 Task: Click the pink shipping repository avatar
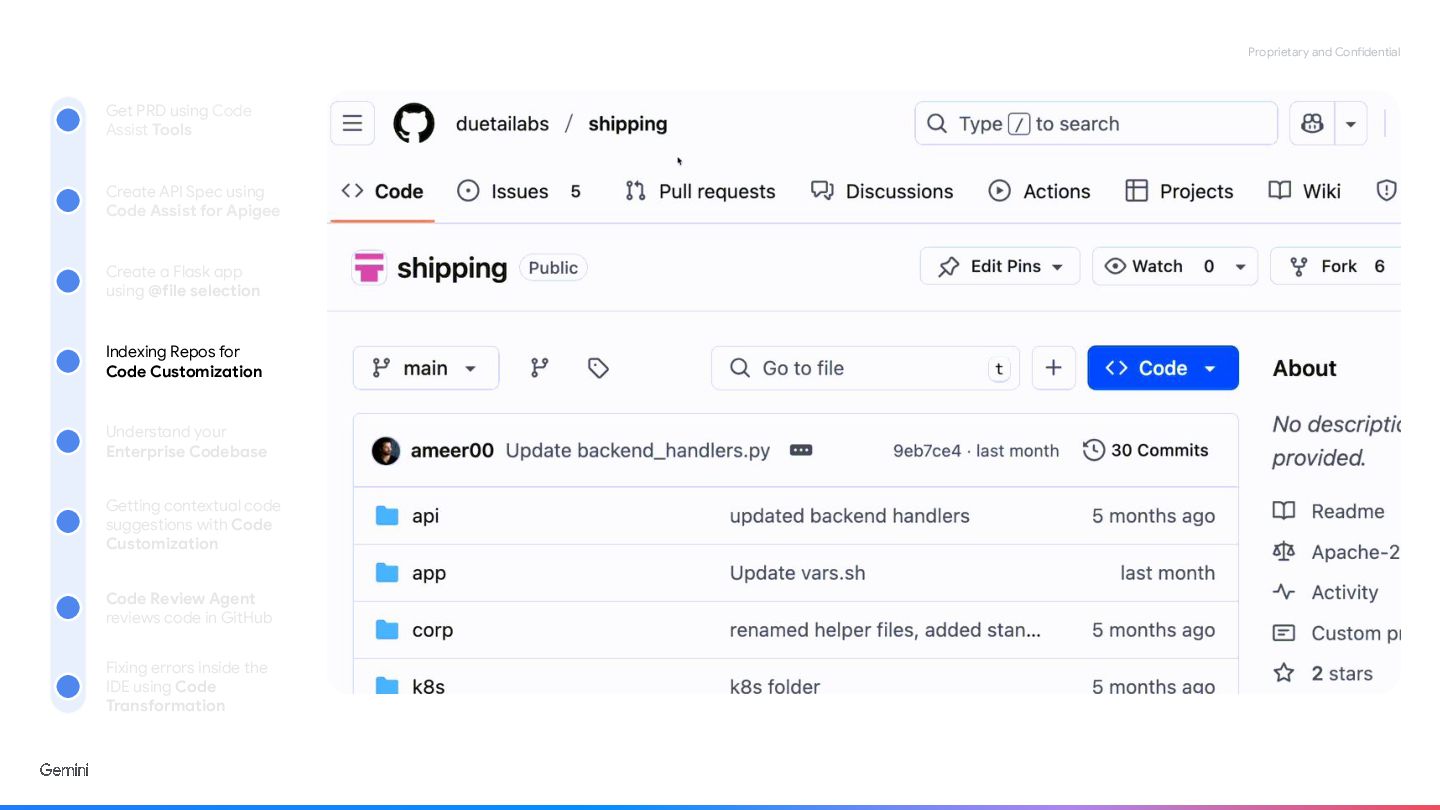coord(369,268)
